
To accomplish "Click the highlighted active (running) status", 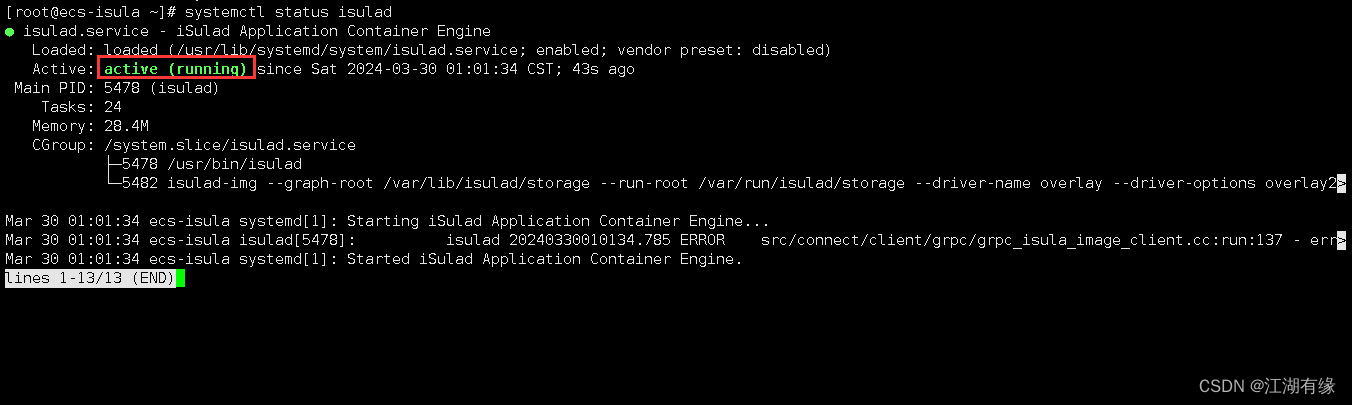I will coord(176,69).
